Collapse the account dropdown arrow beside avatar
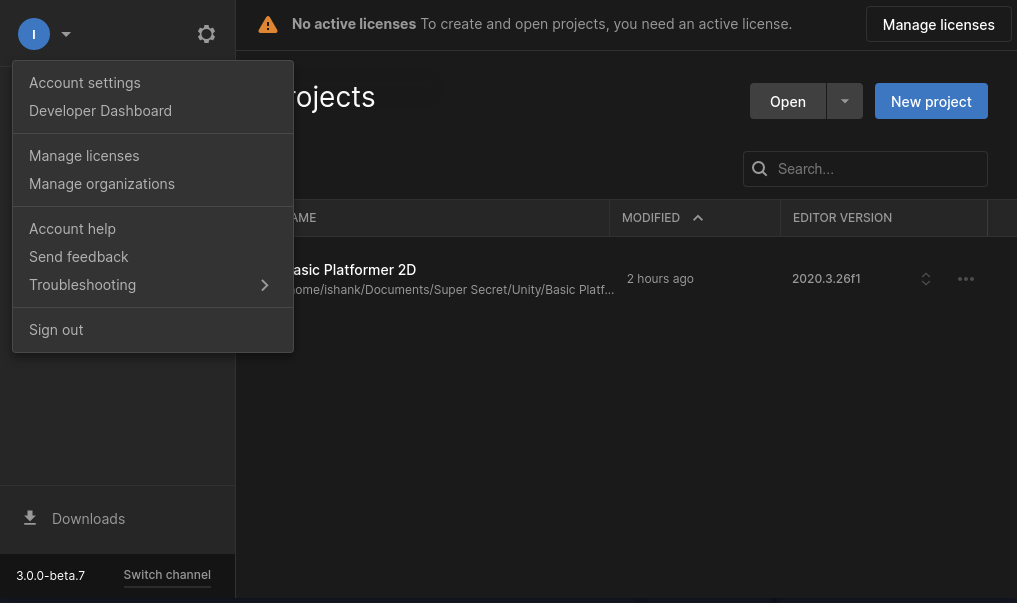The height and width of the screenshot is (603, 1017). tap(66, 34)
